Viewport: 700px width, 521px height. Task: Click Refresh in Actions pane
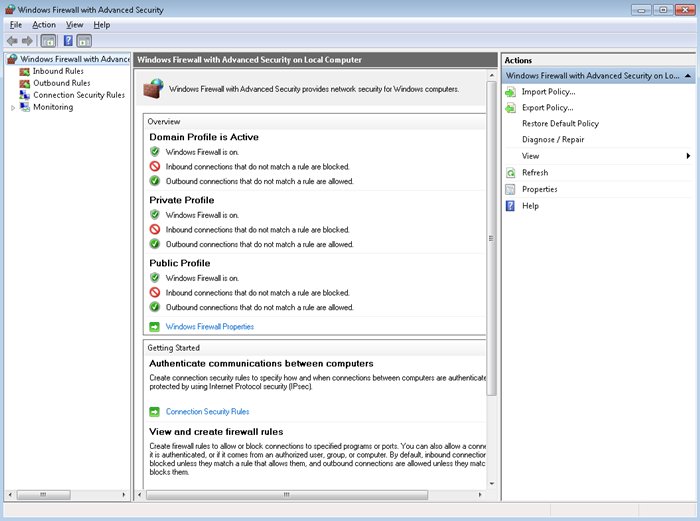pos(535,173)
